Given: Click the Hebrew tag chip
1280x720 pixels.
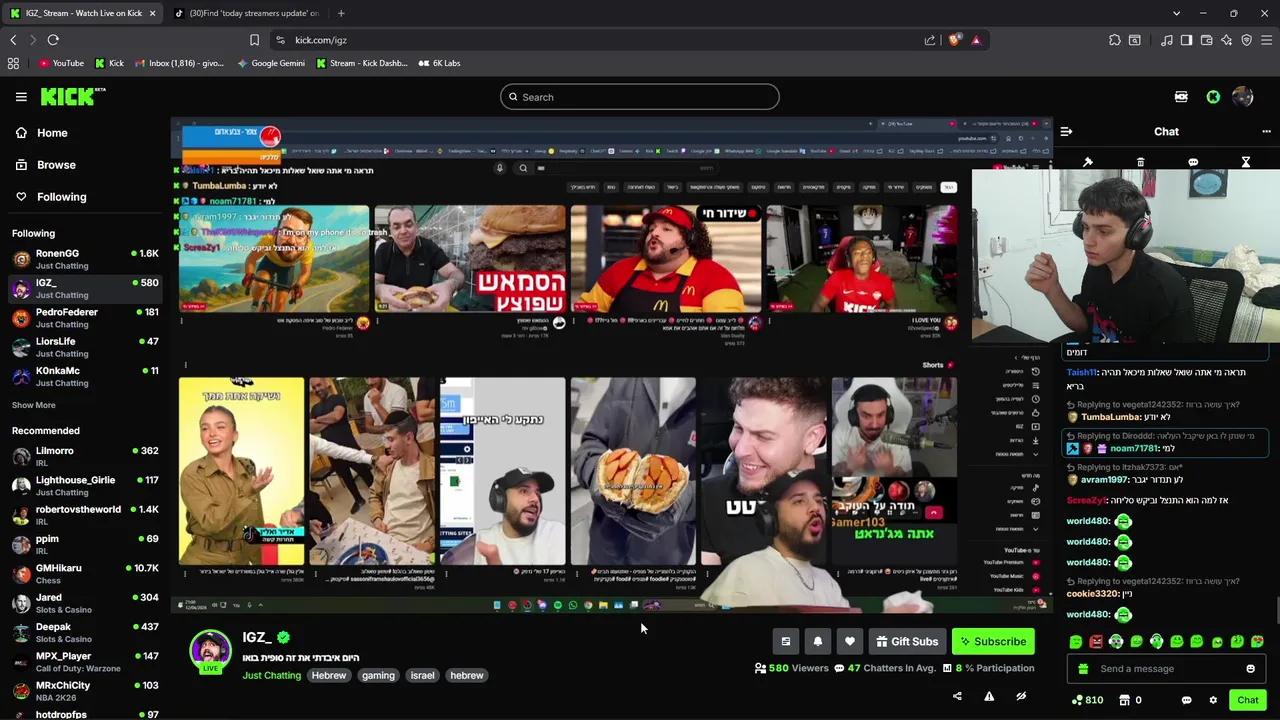Looking at the screenshot, I should (328, 676).
